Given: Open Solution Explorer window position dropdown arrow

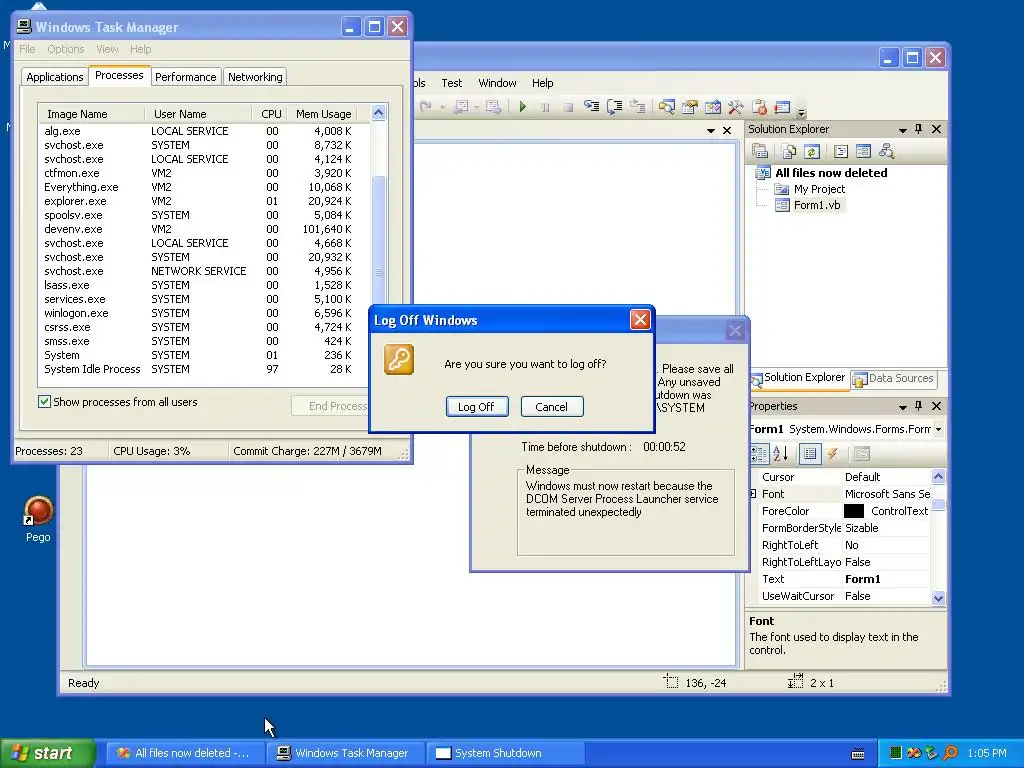Looking at the screenshot, I should 903,130.
